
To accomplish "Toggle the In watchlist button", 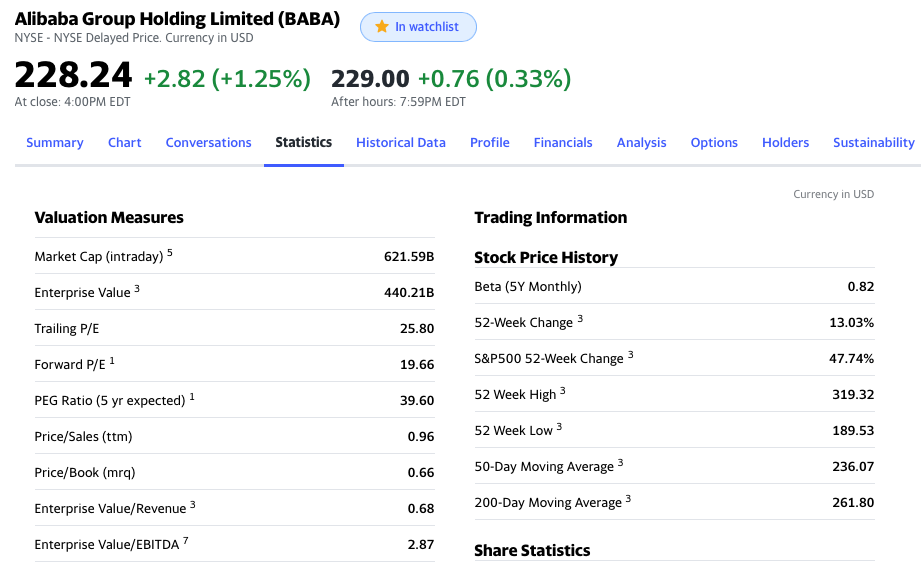I will tap(418, 27).
